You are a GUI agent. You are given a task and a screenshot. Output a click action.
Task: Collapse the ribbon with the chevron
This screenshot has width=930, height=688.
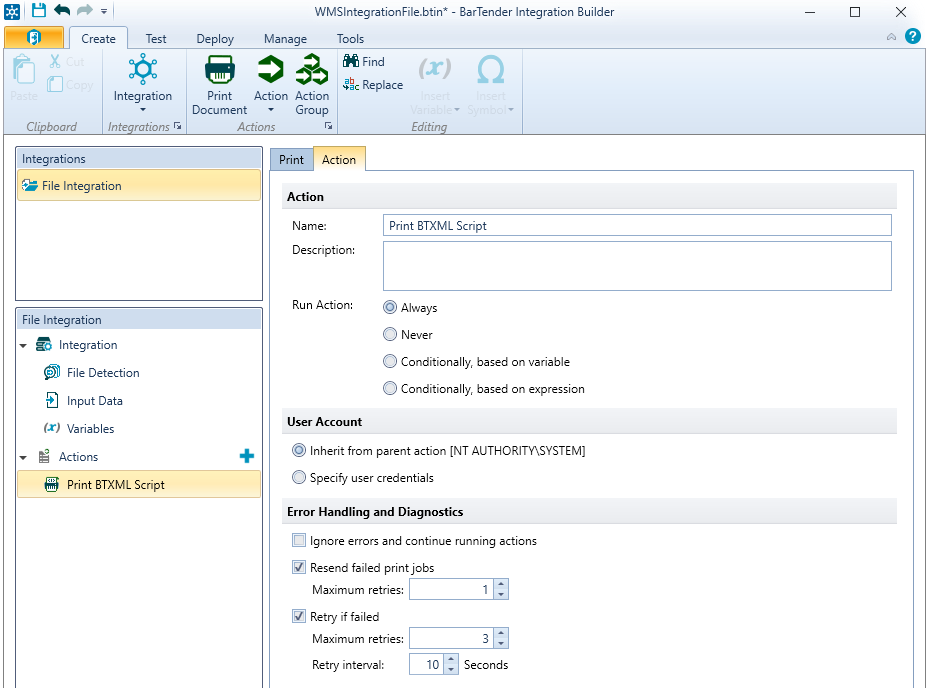[x=891, y=37]
